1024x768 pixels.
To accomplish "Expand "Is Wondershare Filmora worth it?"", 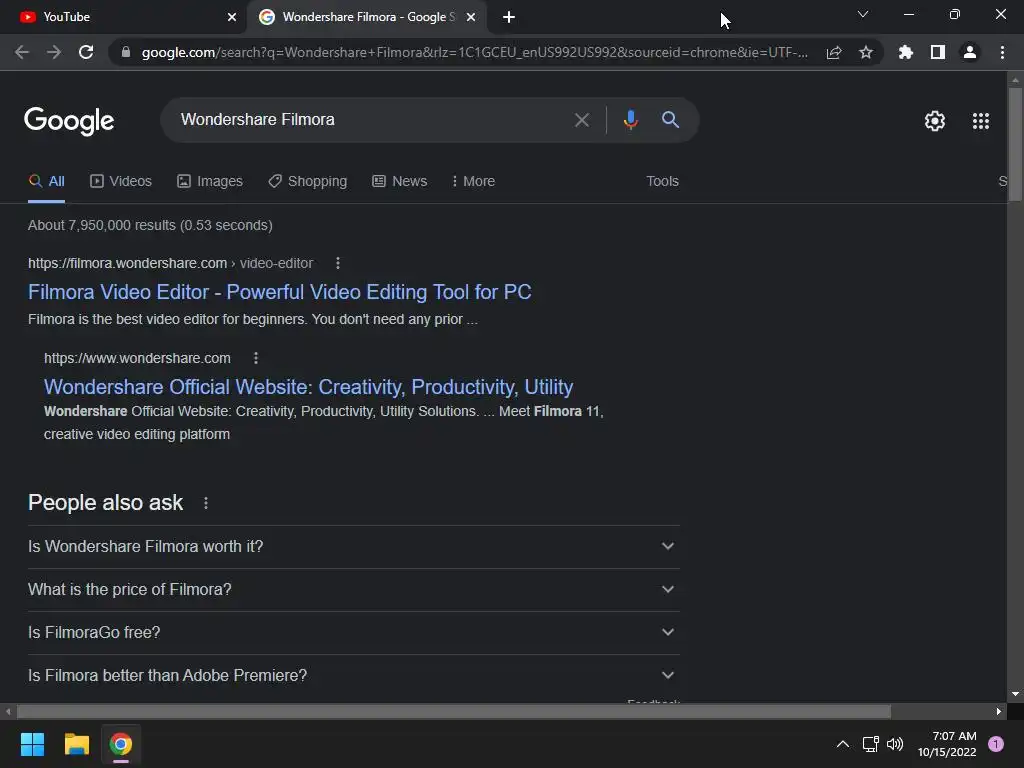I will click(353, 547).
